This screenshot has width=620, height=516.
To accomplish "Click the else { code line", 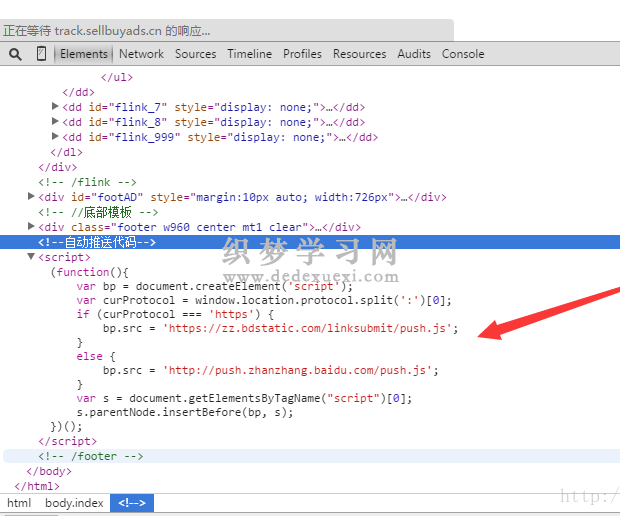I will (x=96, y=356).
